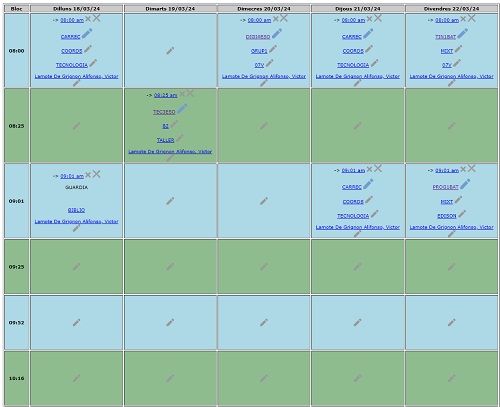500x407 pixels.
Task: Open the DIGI4ESO subject link on Dimecres
Action: point(258,37)
